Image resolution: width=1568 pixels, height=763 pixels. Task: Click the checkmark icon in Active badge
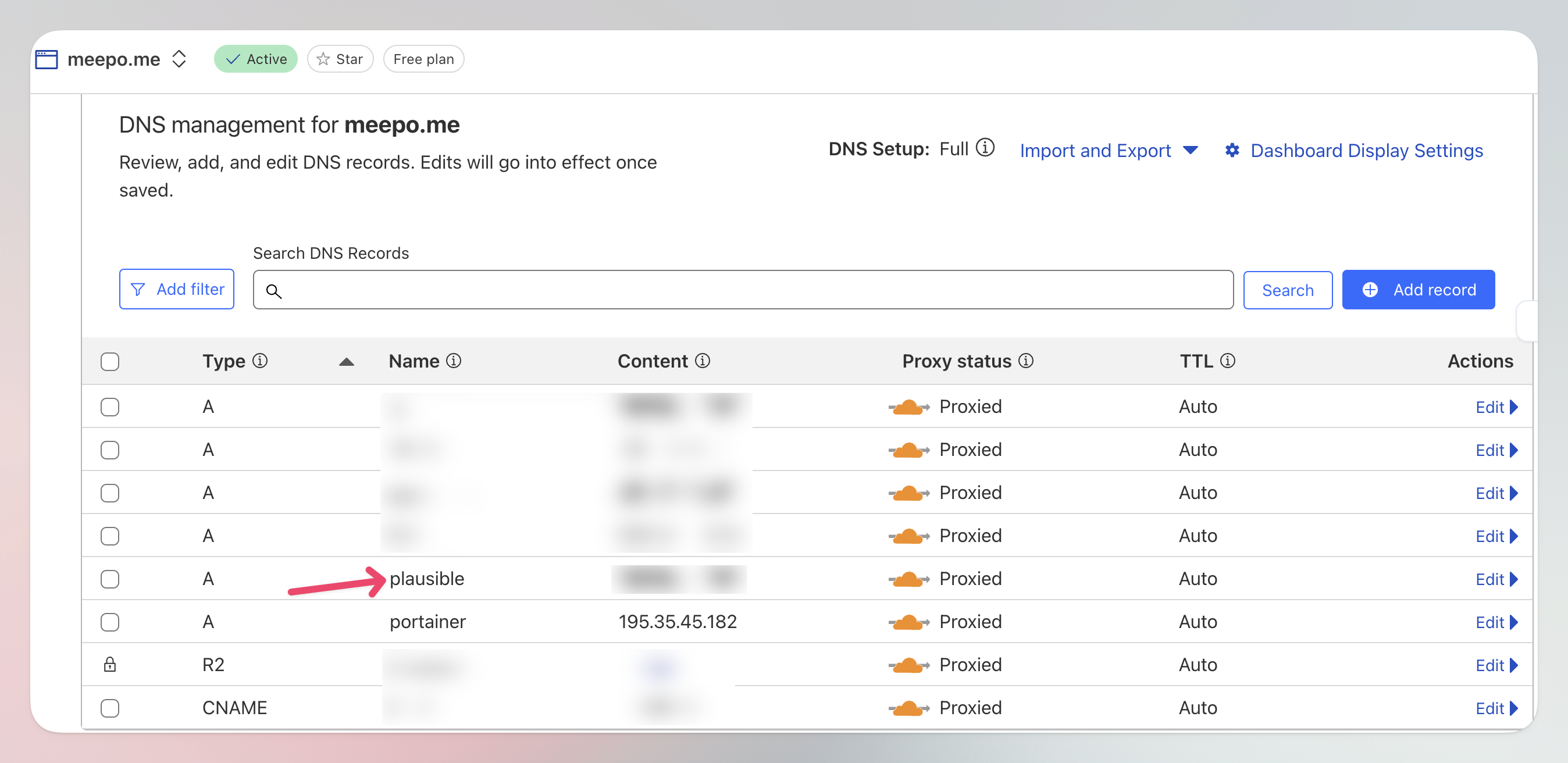coord(233,60)
